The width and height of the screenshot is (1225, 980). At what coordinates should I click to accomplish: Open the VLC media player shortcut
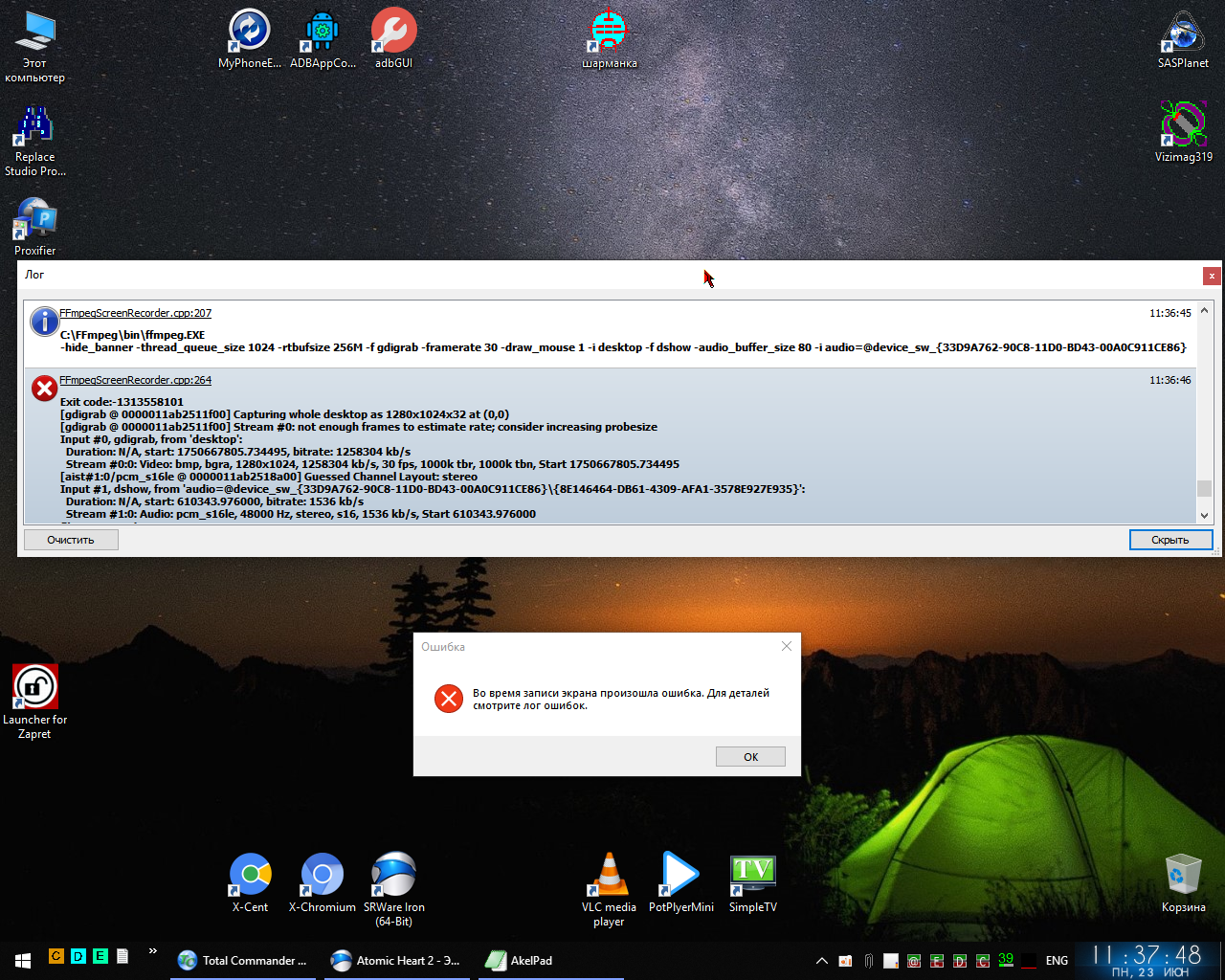pos(609,889)
